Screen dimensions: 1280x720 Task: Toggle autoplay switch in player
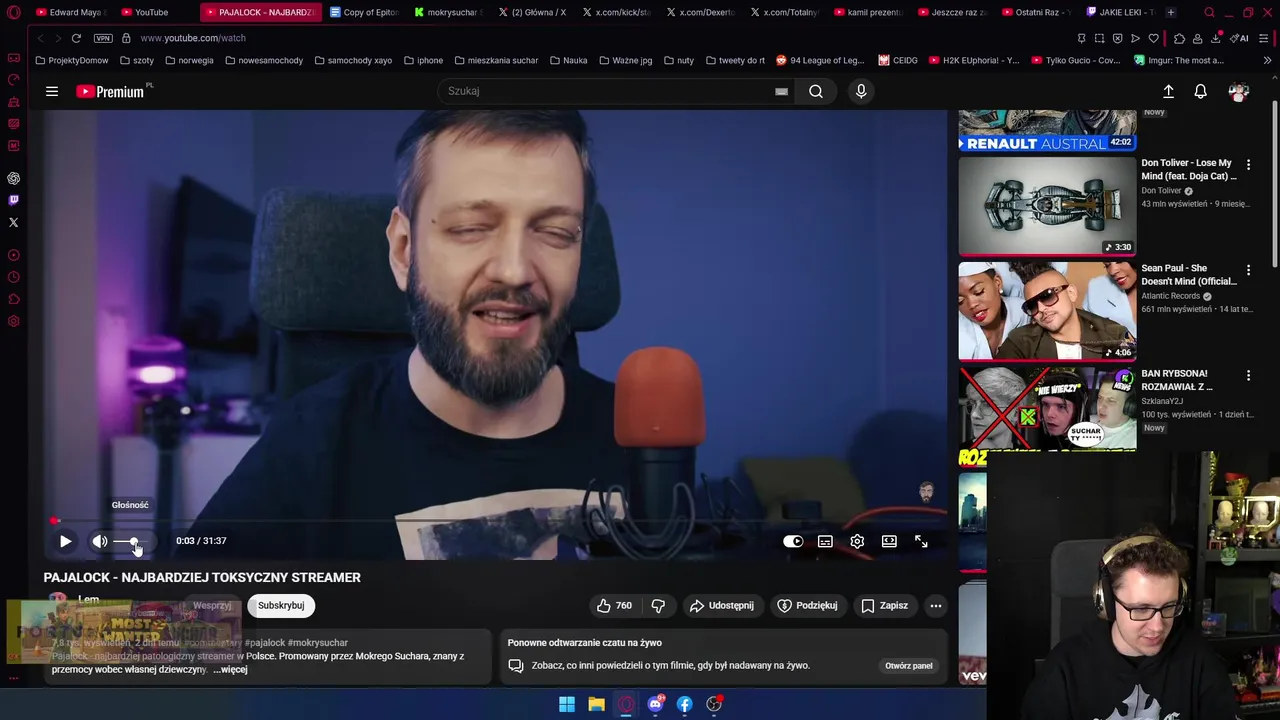[793, 541]
